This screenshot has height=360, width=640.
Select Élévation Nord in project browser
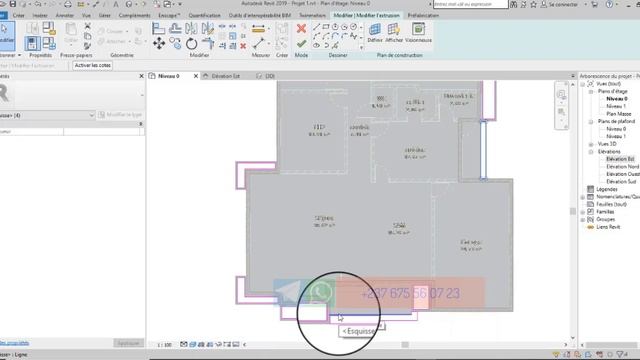tap(622, 167)
